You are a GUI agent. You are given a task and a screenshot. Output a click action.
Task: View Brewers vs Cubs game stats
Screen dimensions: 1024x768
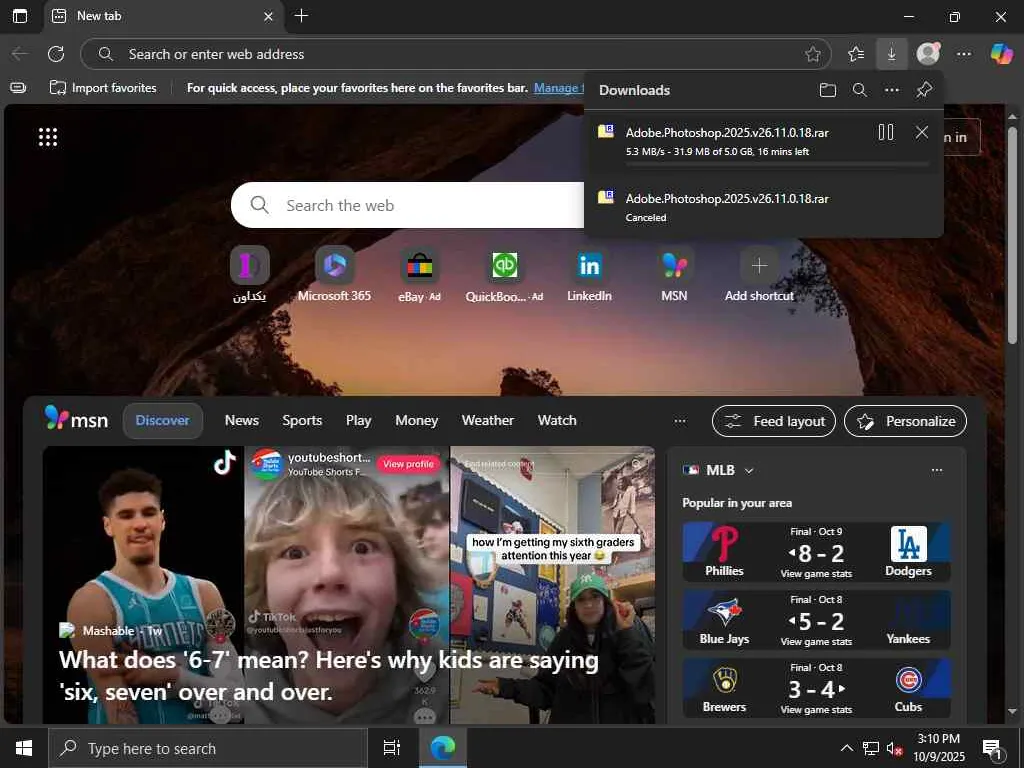pos(816,710)
